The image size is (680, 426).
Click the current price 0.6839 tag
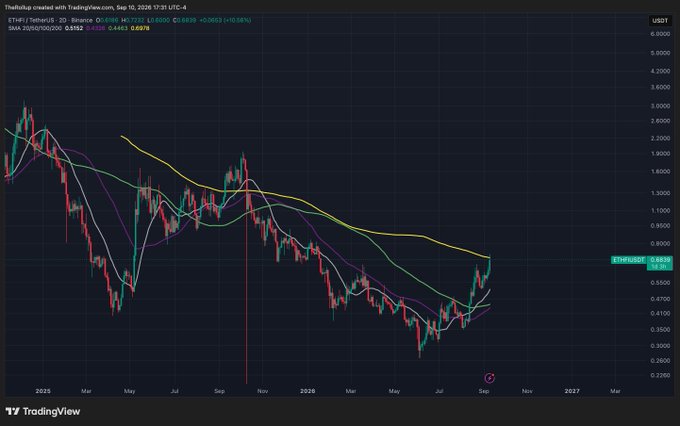click(660, 260)
